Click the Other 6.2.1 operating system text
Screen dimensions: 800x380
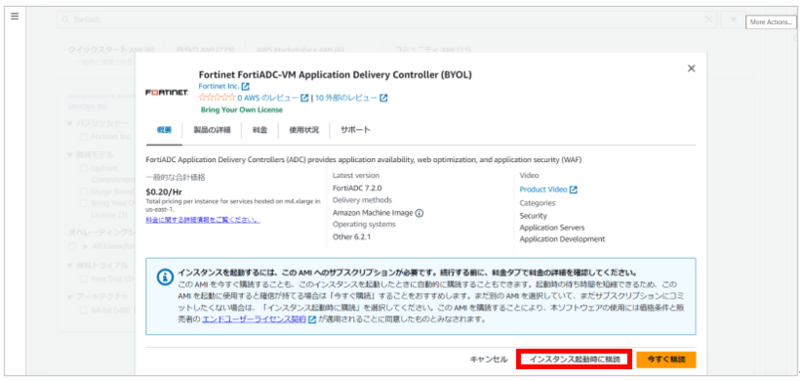[x=352, y=237]
